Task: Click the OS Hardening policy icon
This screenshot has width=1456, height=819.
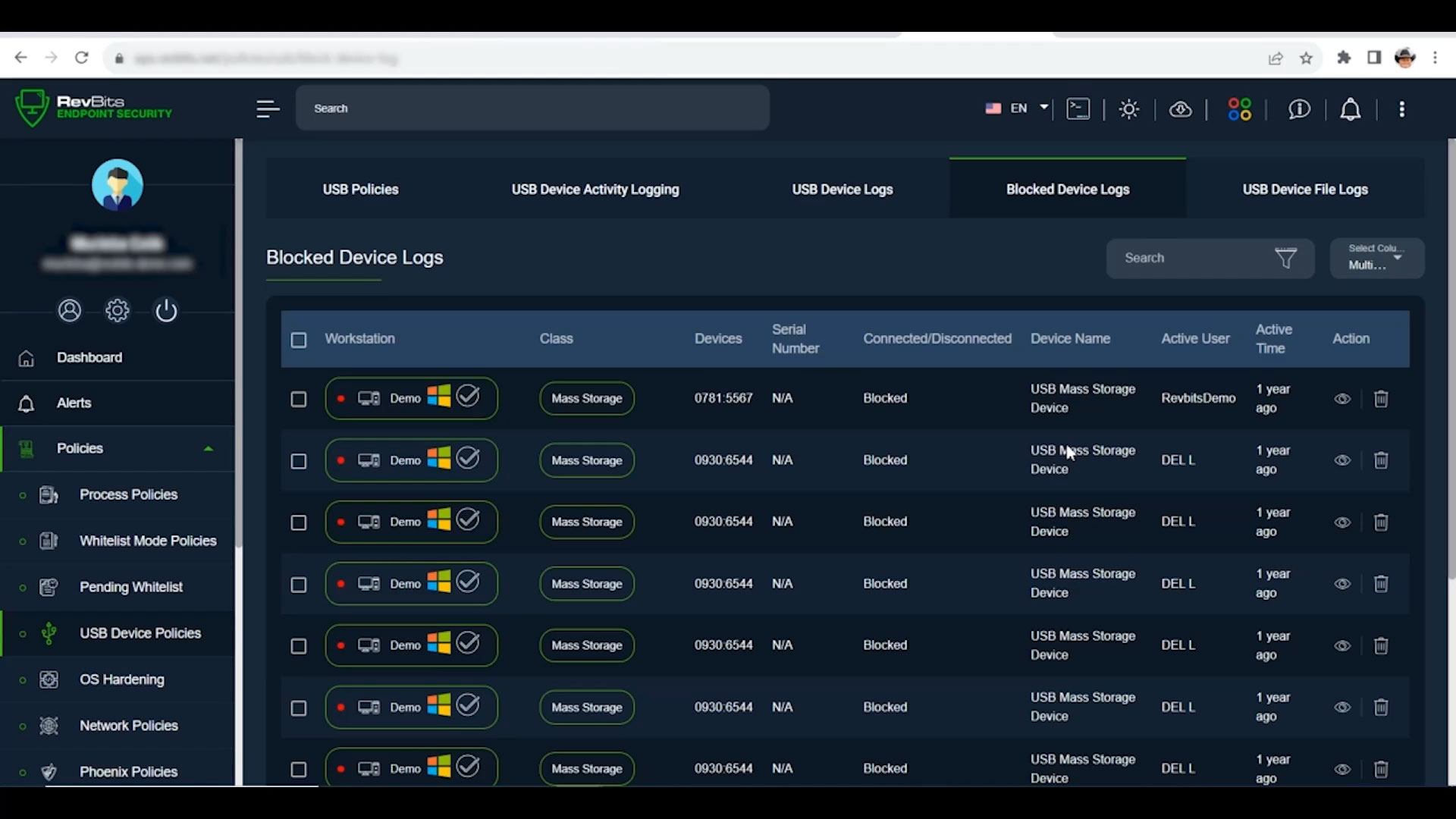Action: coord(49,679)
